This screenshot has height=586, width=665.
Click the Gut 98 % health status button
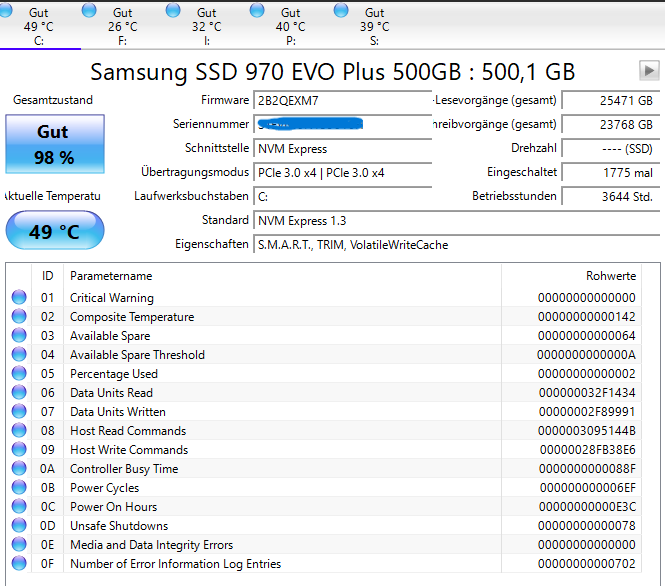(55, 144)
